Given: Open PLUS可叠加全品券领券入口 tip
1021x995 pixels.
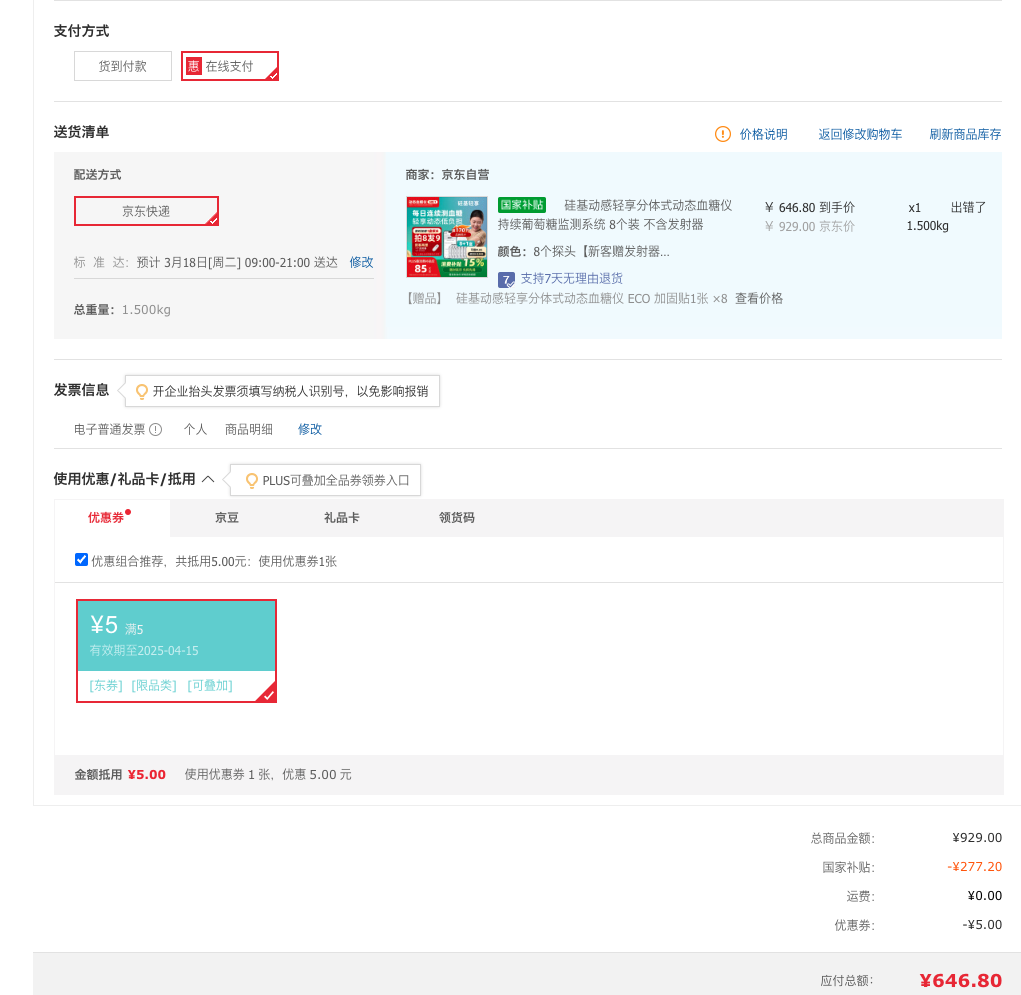Looking at the screenshot, I should pos(336,481).
